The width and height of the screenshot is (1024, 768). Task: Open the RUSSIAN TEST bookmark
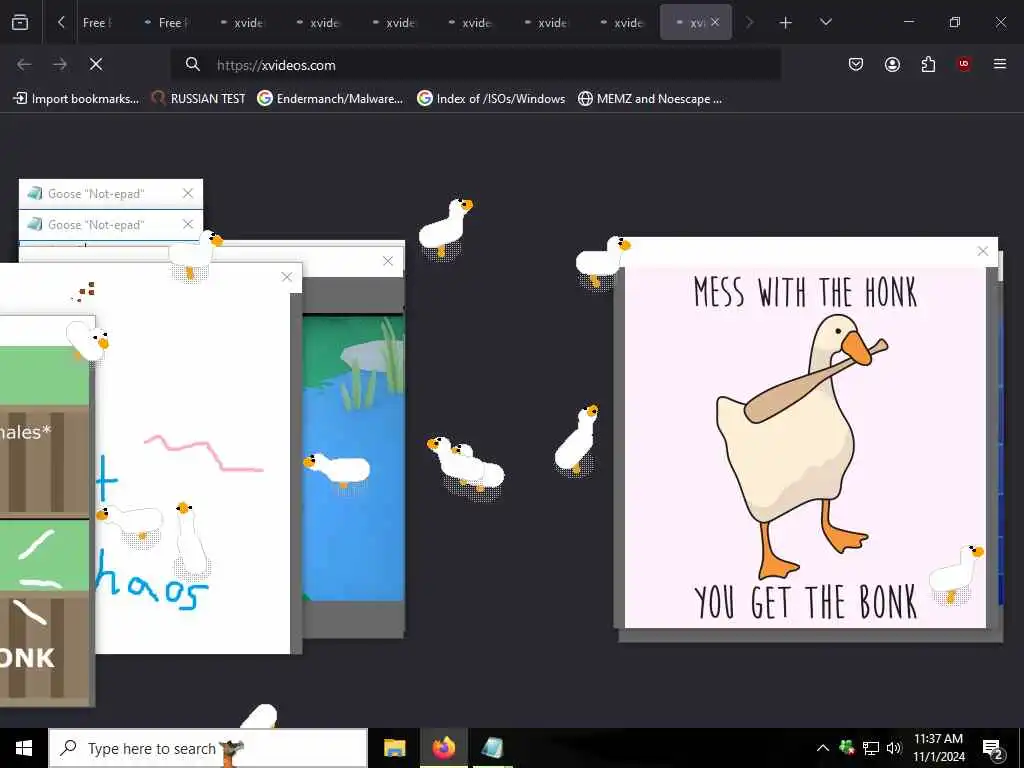point(199,99)
